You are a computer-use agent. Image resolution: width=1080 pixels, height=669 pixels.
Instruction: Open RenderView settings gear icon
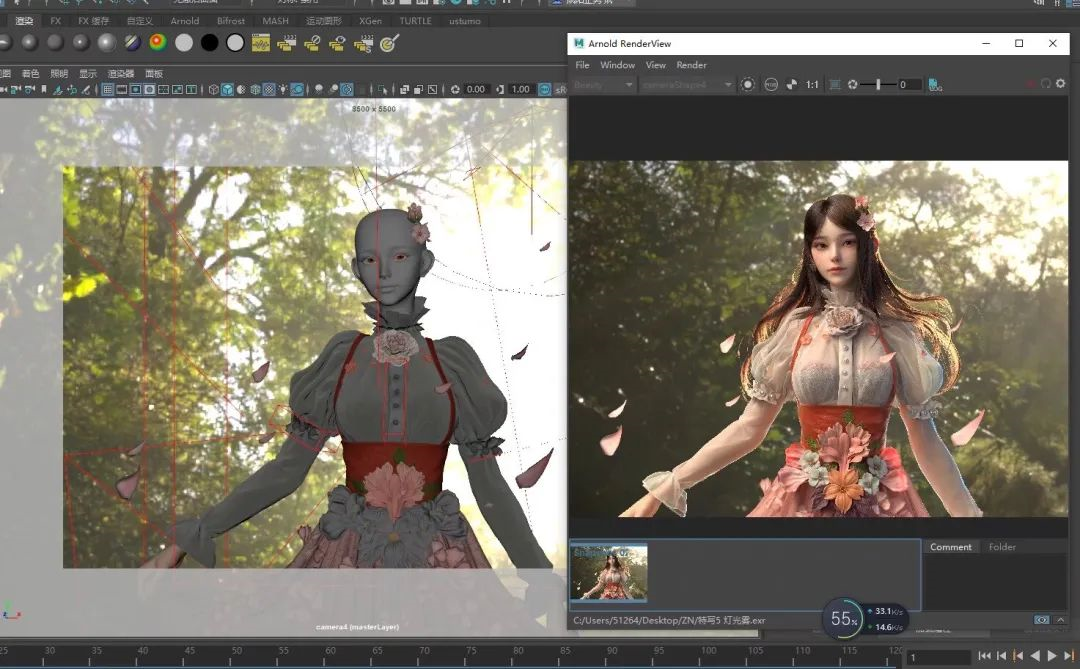coord(1061,84)
